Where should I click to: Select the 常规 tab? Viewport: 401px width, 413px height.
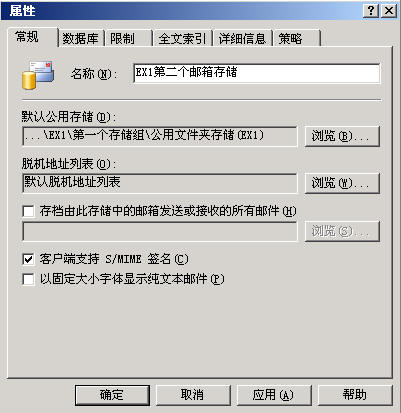[32, 37]
